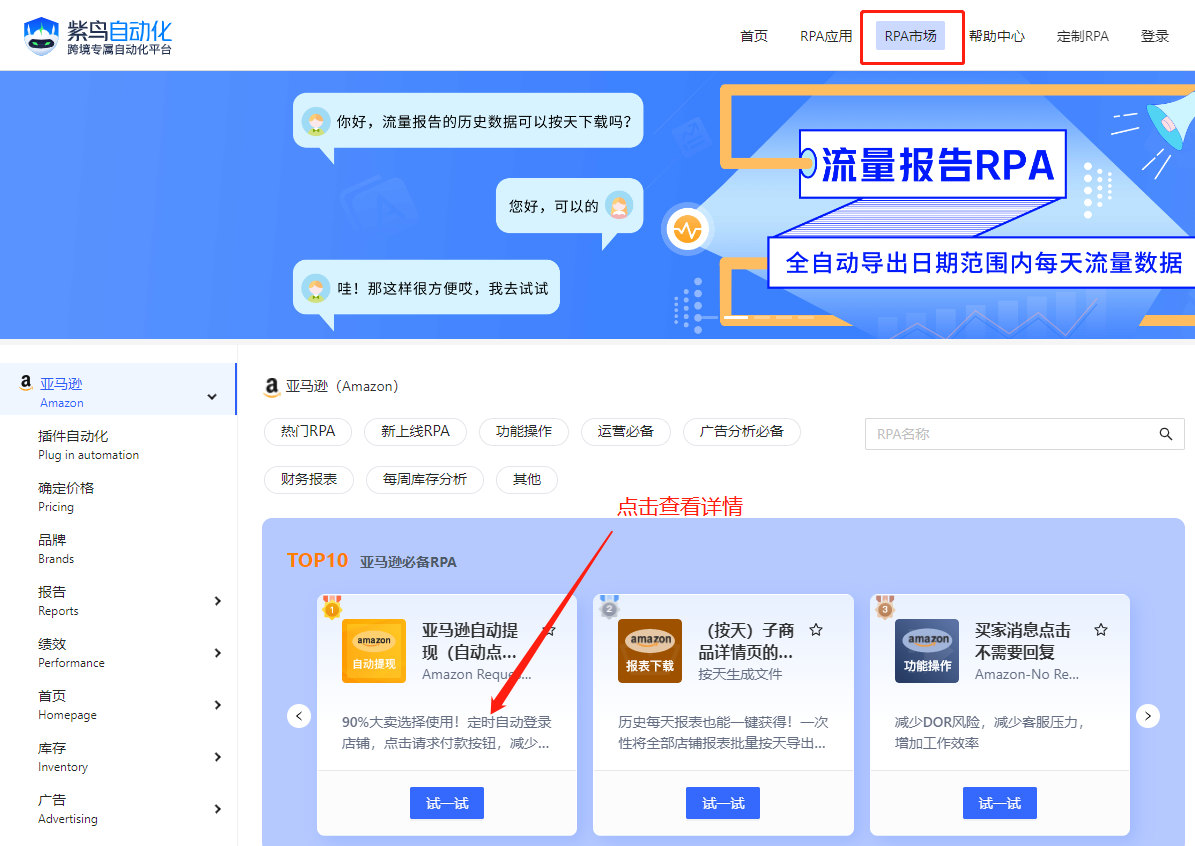Collapse the 亚马逊 Amazon sidebar section
1195x846 pixels.
point(212,396)
